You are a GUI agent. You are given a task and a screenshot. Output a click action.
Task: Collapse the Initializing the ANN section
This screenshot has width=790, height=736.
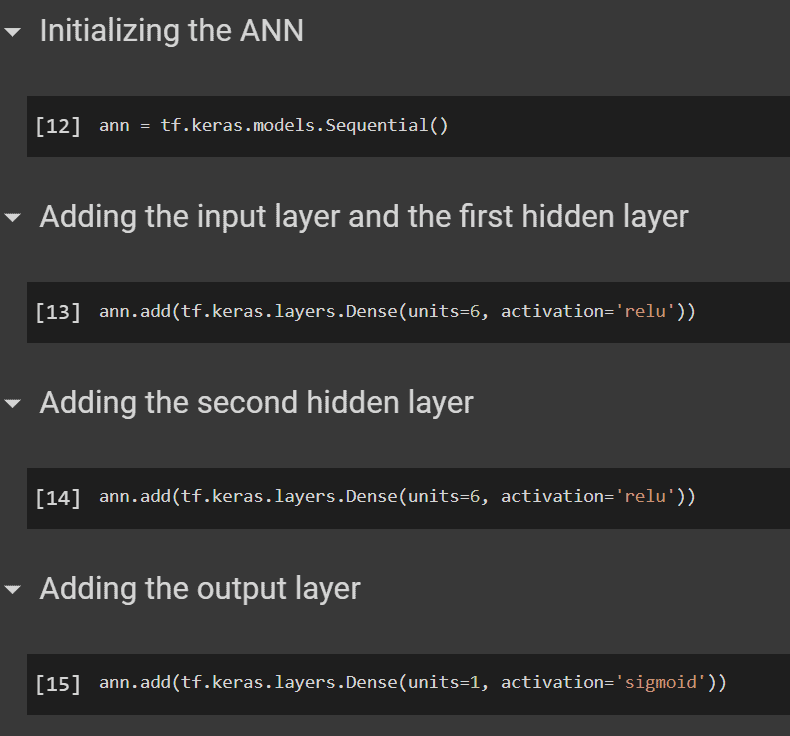click(x=12, y=32)
